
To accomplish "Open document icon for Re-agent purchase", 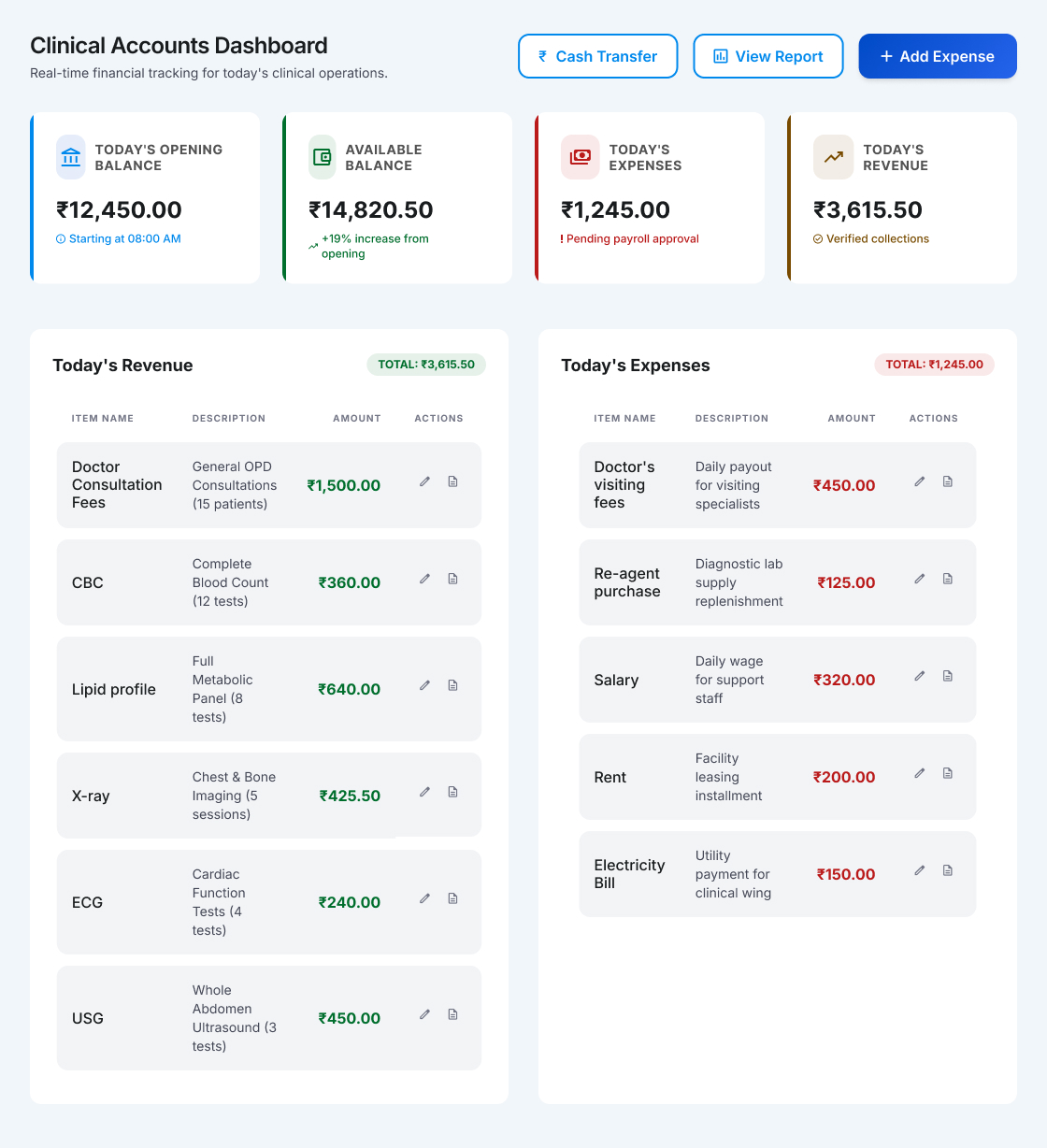I will point(948,579).
